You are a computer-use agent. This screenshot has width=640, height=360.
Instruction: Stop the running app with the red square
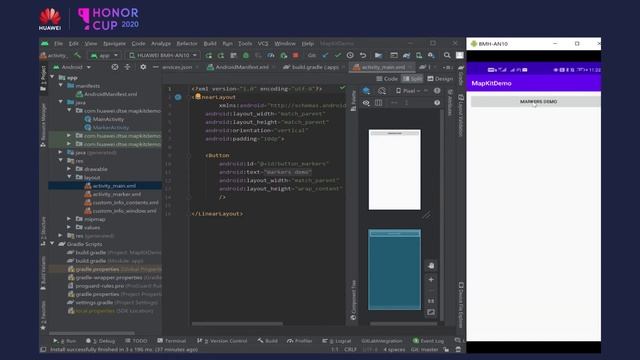pyautogui.click(x=296, y=55)
